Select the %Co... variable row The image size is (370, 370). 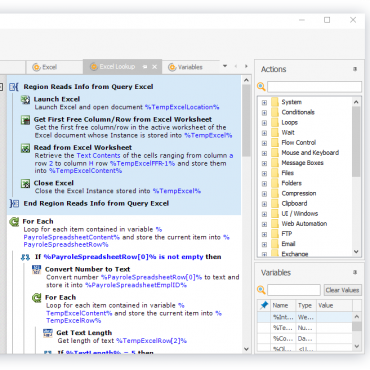[305, 338]
